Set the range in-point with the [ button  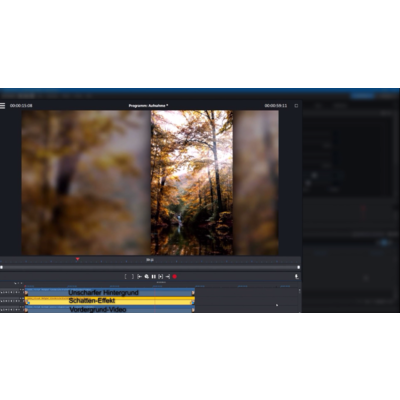coord(126,277)
